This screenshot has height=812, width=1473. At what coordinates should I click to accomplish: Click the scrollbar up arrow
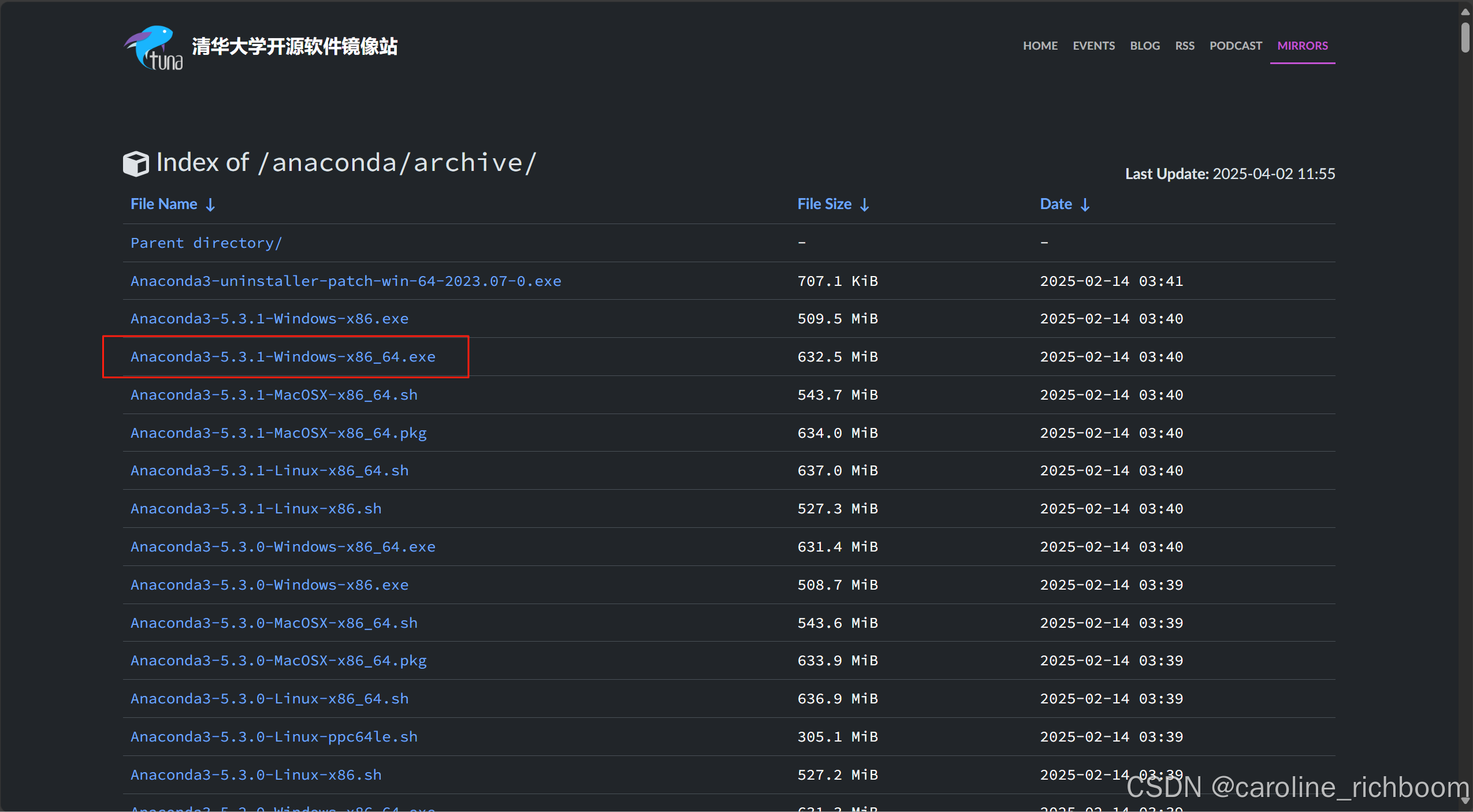1465,12
